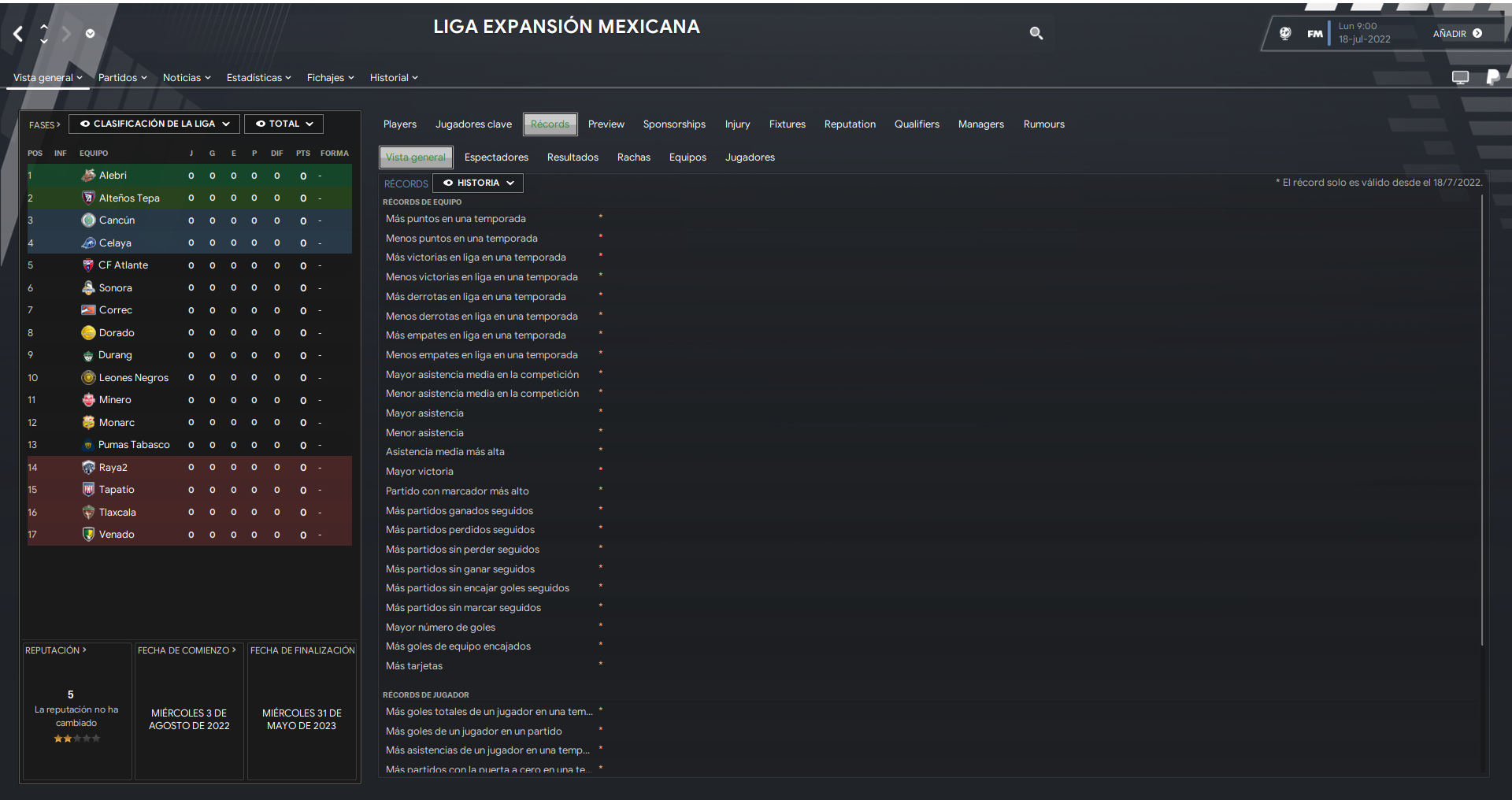Click the Leones Negros team name
This screenshot has width=1512, height=800.
click(134, 377)
